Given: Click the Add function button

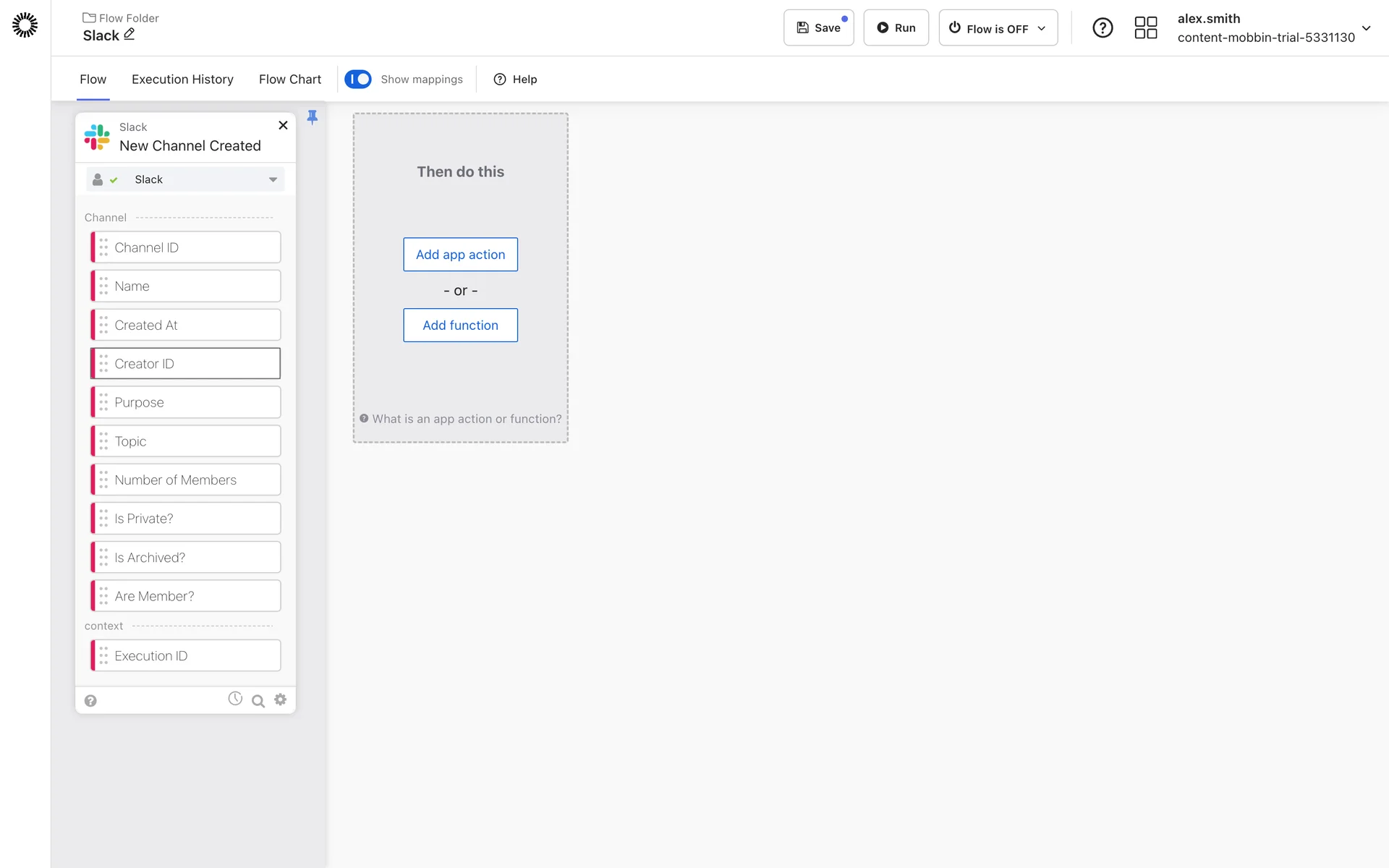Looking at the screenshot, I should click(x=460, y=325).
